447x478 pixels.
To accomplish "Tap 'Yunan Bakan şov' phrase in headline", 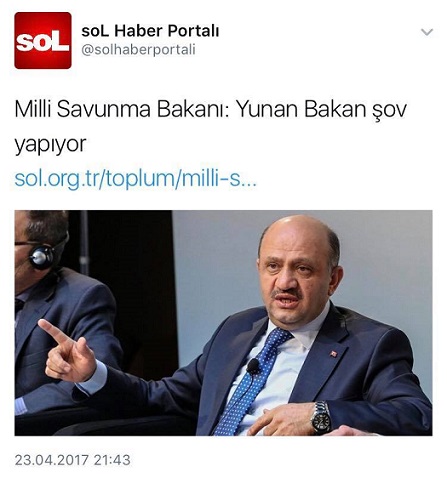I will coord(321,110).
